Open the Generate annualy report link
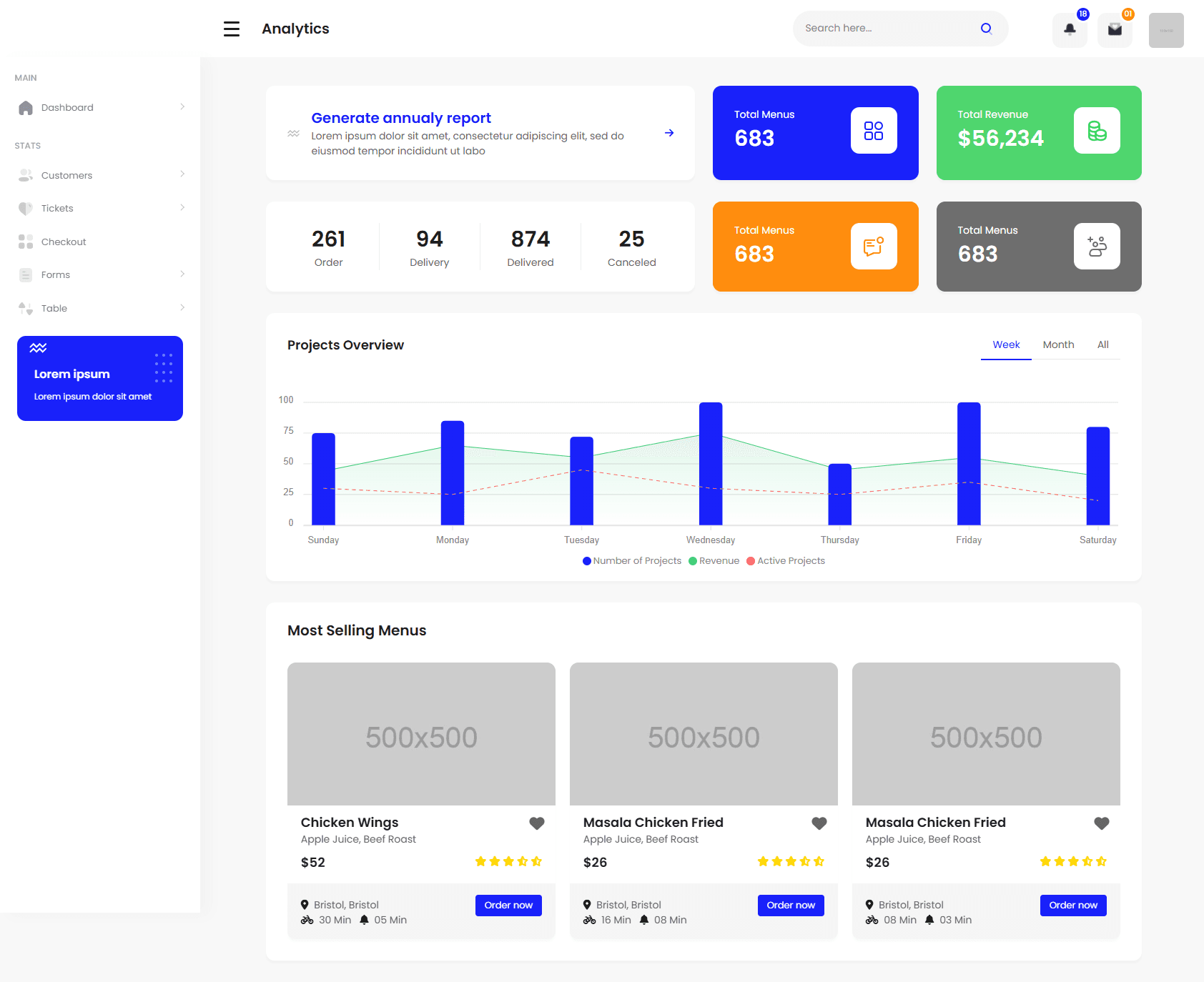The width and height of the screenshot is (1204, 982). (400, 117)
